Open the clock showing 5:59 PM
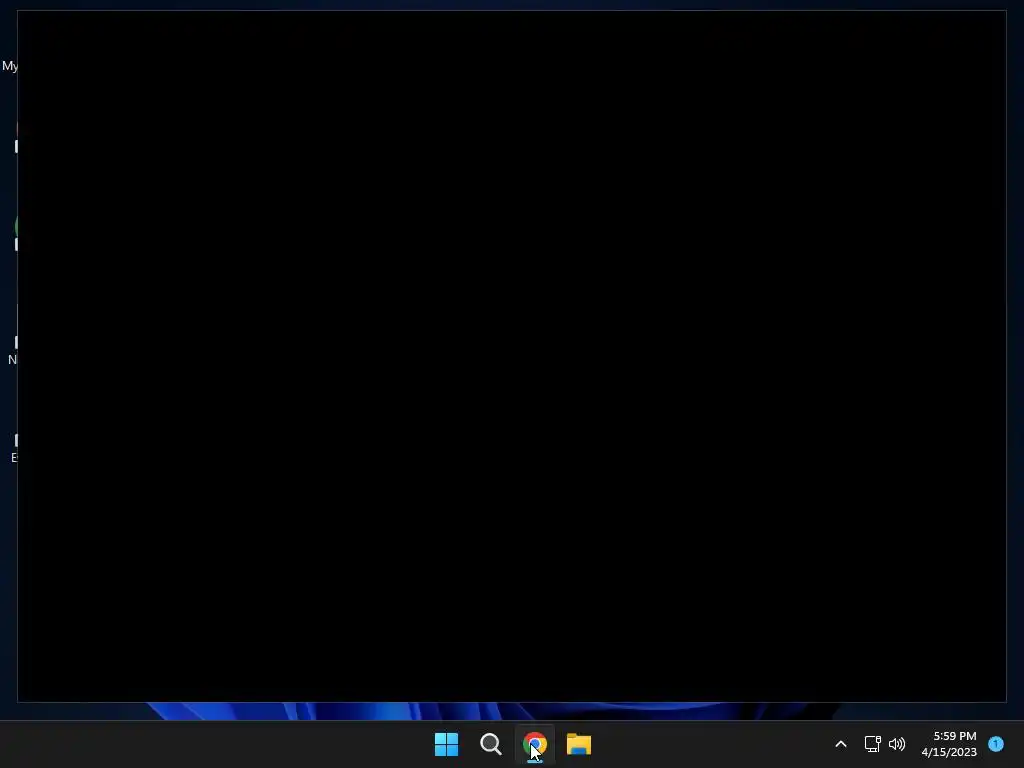This screenshot has height=768, width=1024. click(949, 744)
